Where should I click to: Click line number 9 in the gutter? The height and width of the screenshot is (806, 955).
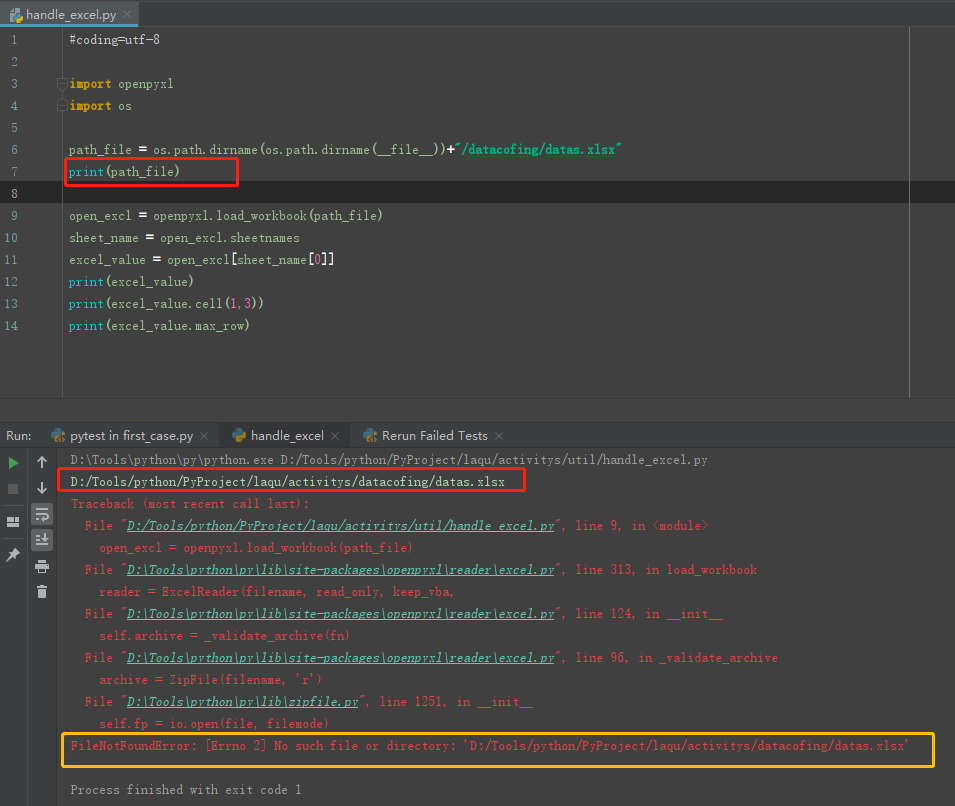click(x=13, y=216)
